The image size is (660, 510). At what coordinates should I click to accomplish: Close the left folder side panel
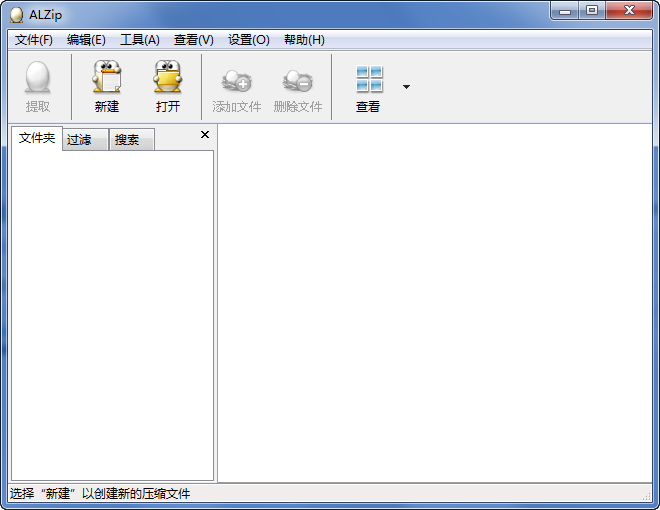coord(205,134)
